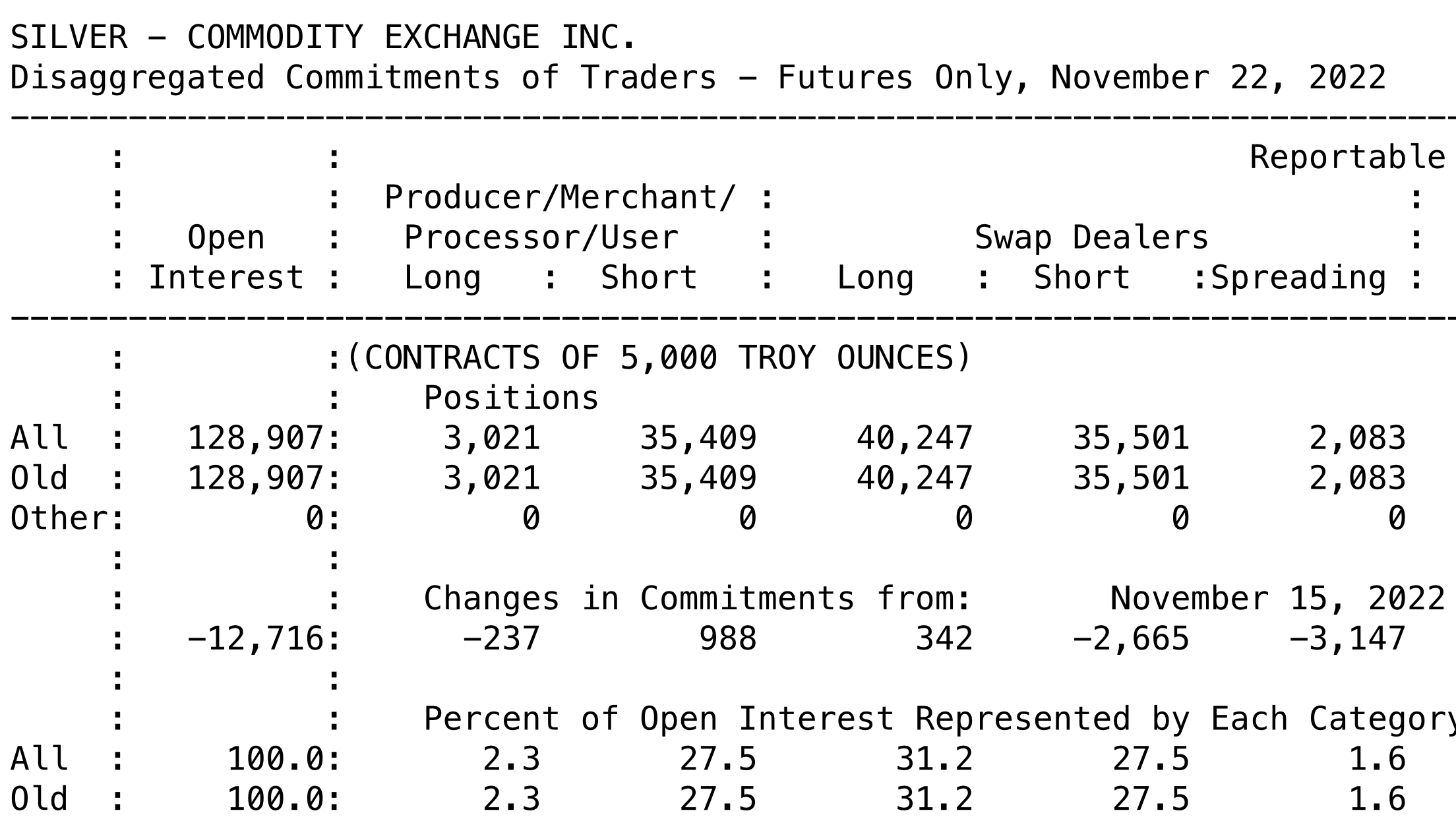1456x819 pixels.
Task: Click the SILVER - COMMODITY EXCHANGE INC. title
Action: (x=322, y=38)
